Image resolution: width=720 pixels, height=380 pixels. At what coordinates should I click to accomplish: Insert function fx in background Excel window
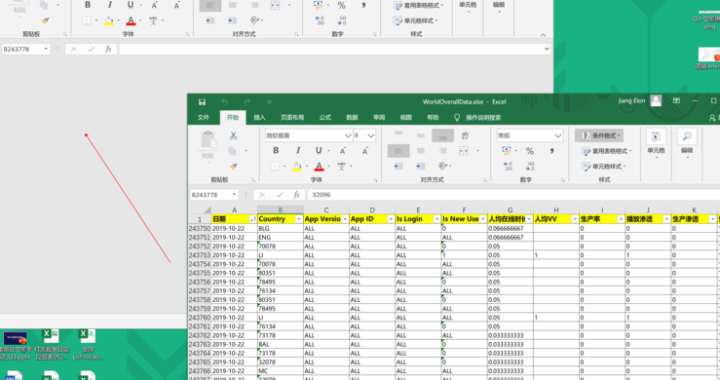pyautogui.click(x=108, y=49)
